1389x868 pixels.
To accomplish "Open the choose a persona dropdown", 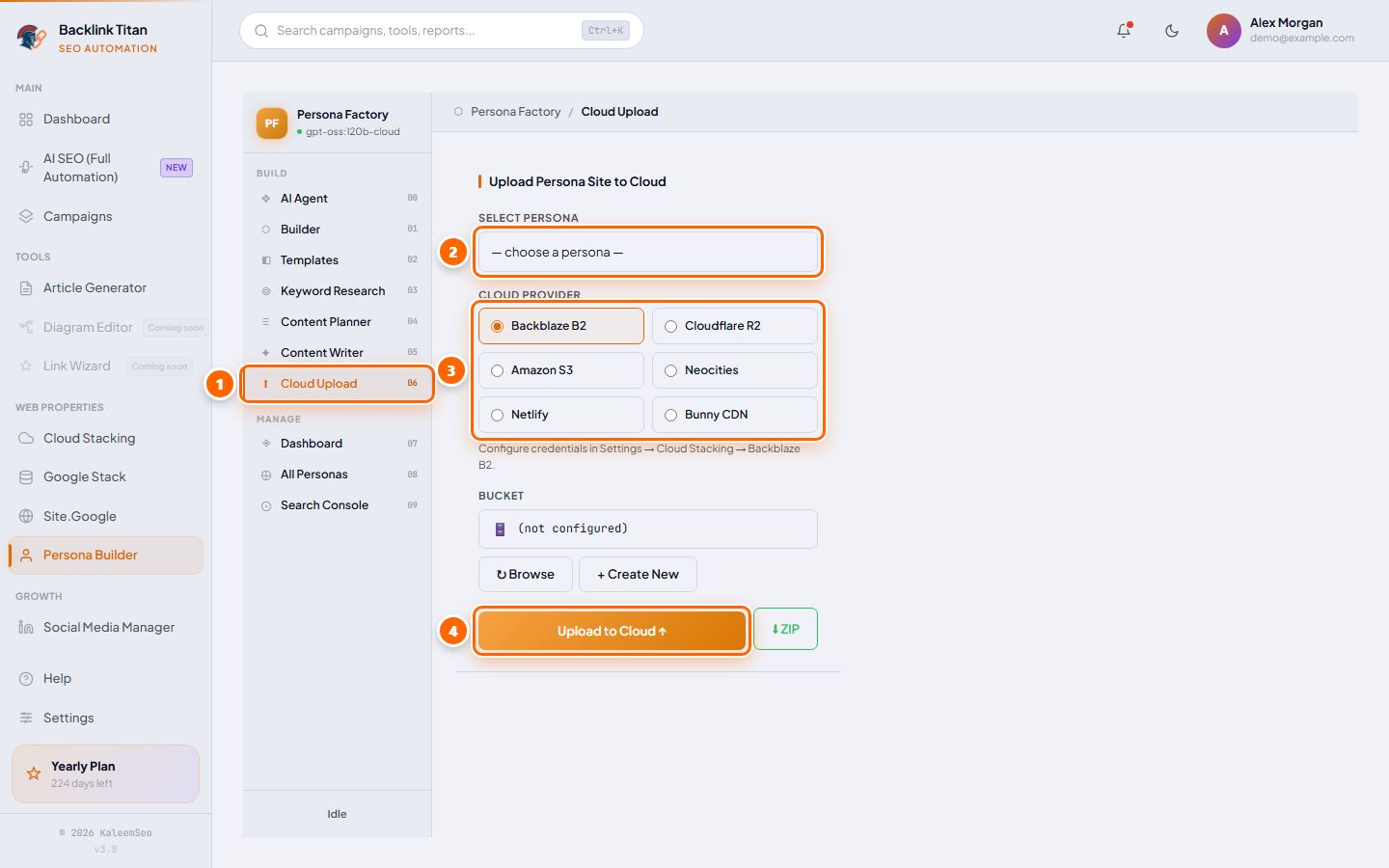I will tap(648, 253).
